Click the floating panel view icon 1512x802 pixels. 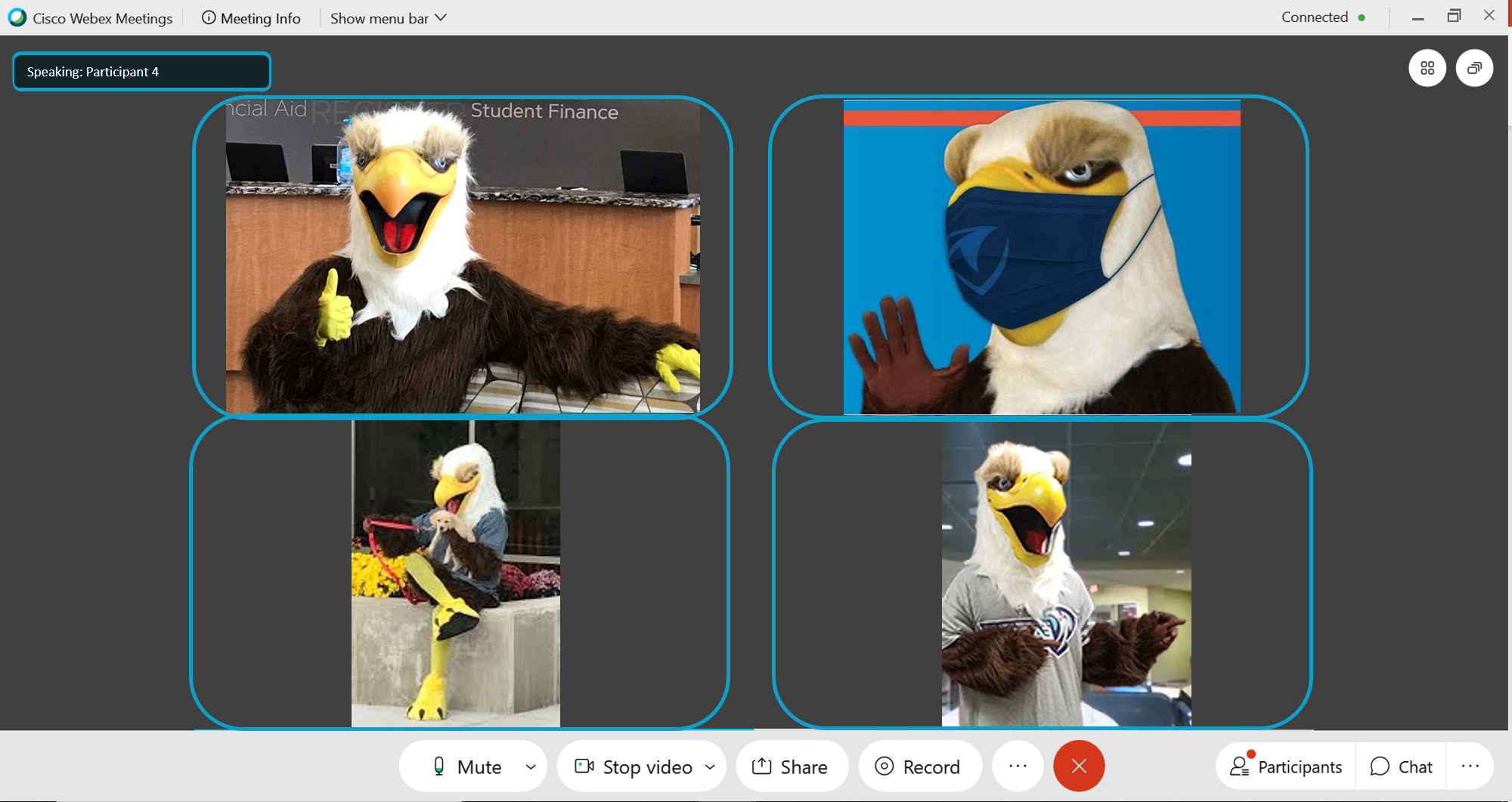(x=1474, y=69)
